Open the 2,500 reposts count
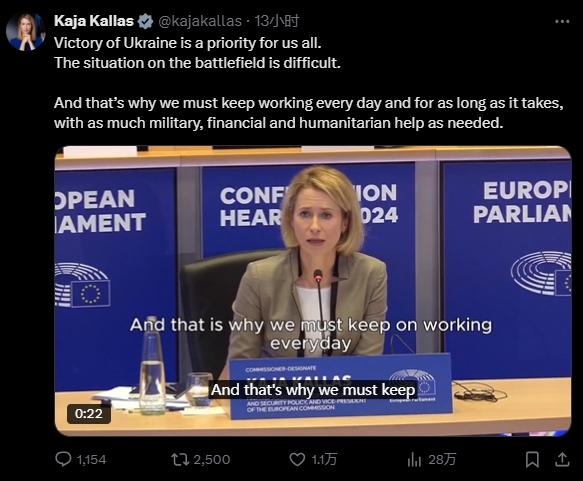The image size is (583, 481). click(x=212, y=460)
